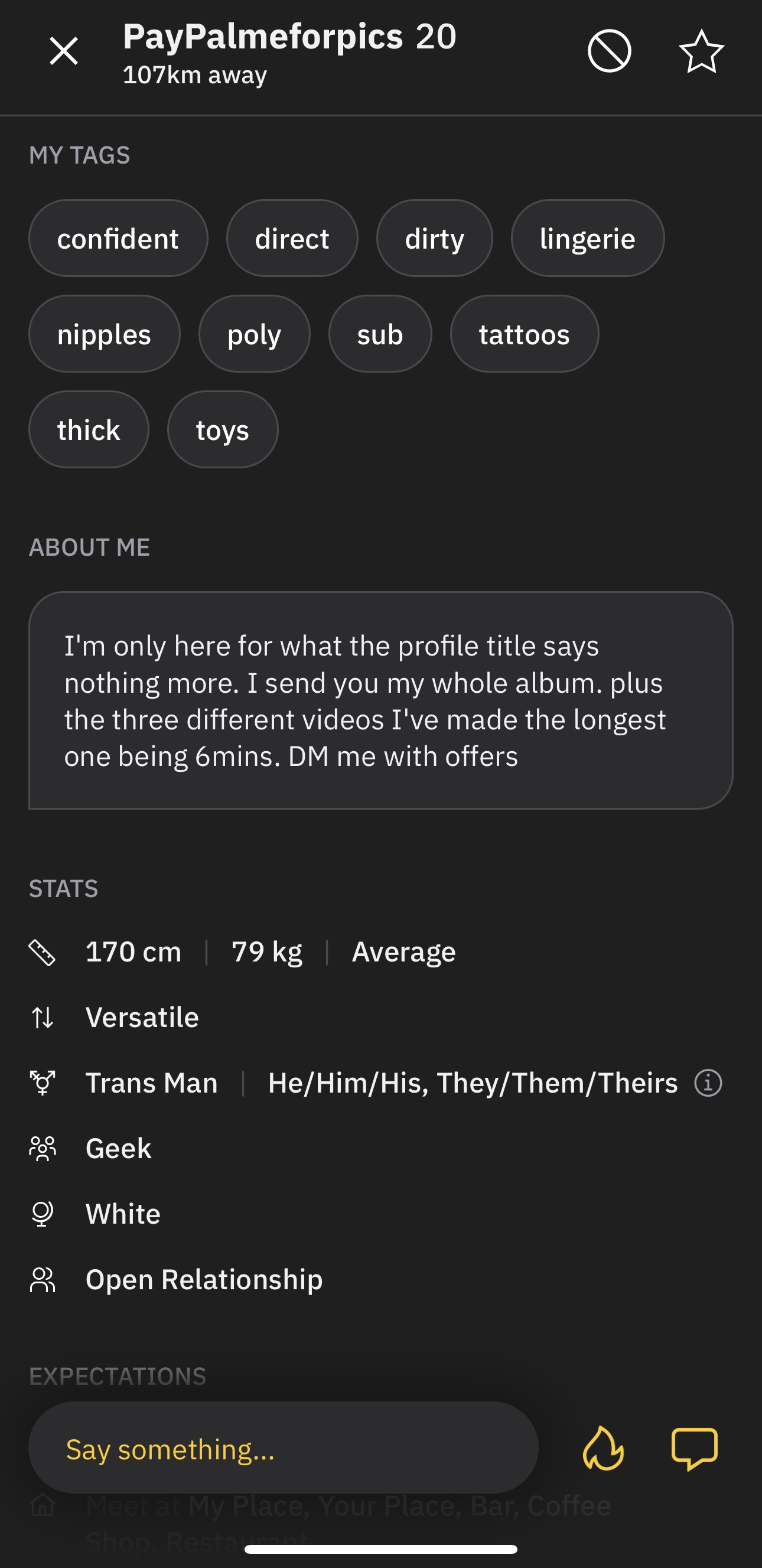
Task: Tap the ruler icon beside height stats
Action: click(42, 953)
